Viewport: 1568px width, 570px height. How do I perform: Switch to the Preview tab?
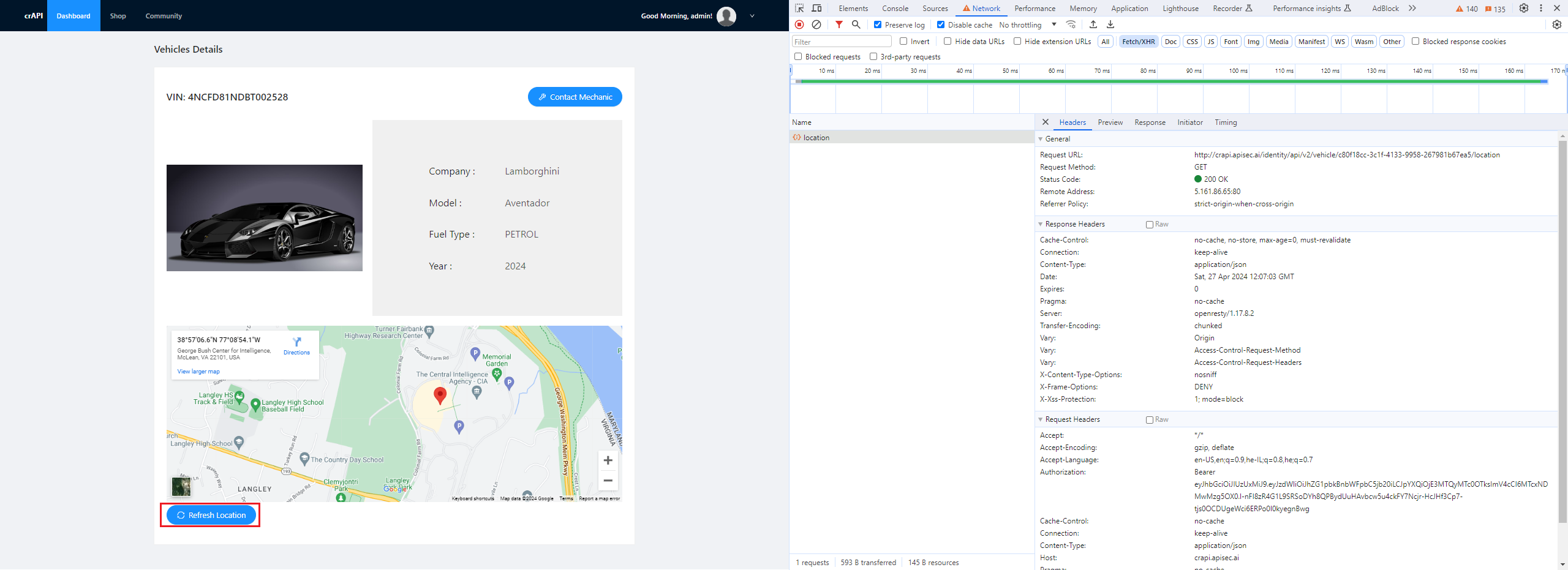coord(1110,122)
